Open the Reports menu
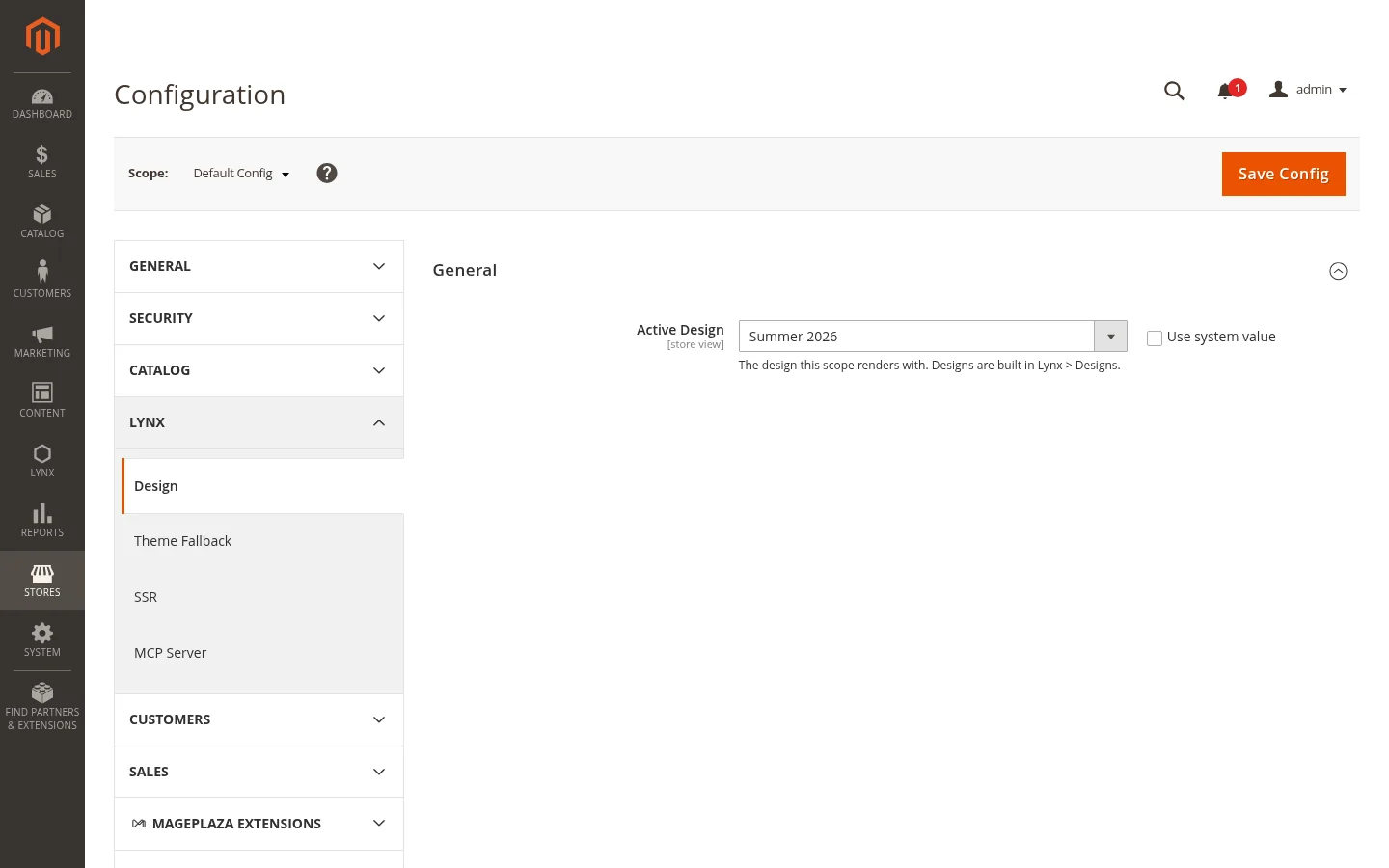 42,521
